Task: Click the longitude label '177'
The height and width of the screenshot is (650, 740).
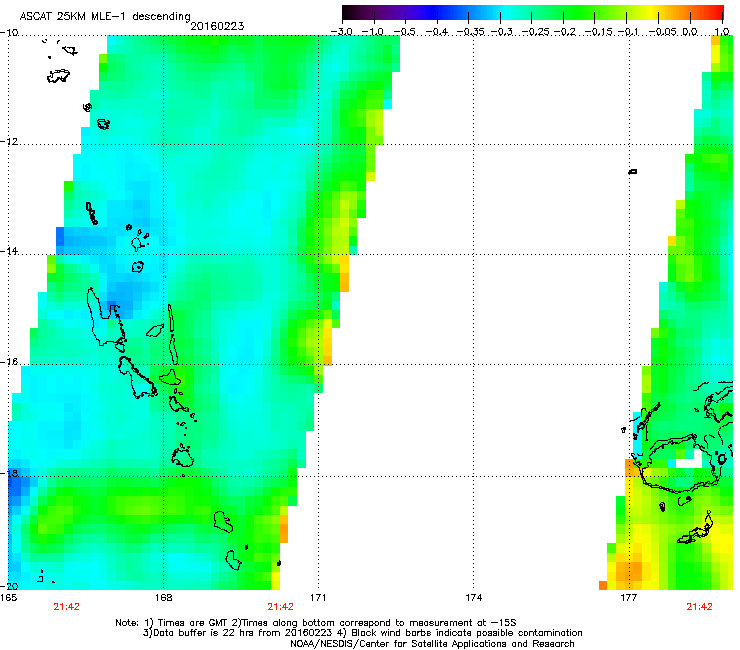Action: pos(628,598)
